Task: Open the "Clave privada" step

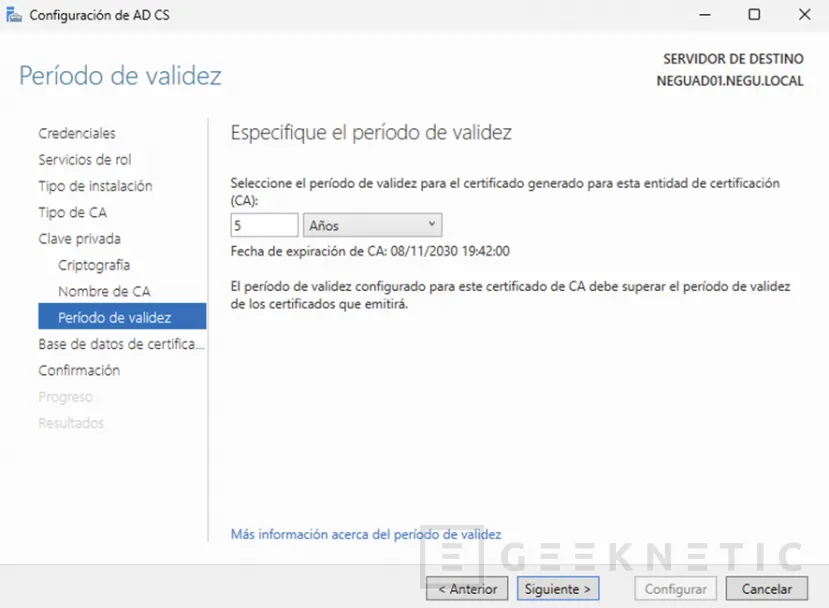Action: (x=79, y=238)
